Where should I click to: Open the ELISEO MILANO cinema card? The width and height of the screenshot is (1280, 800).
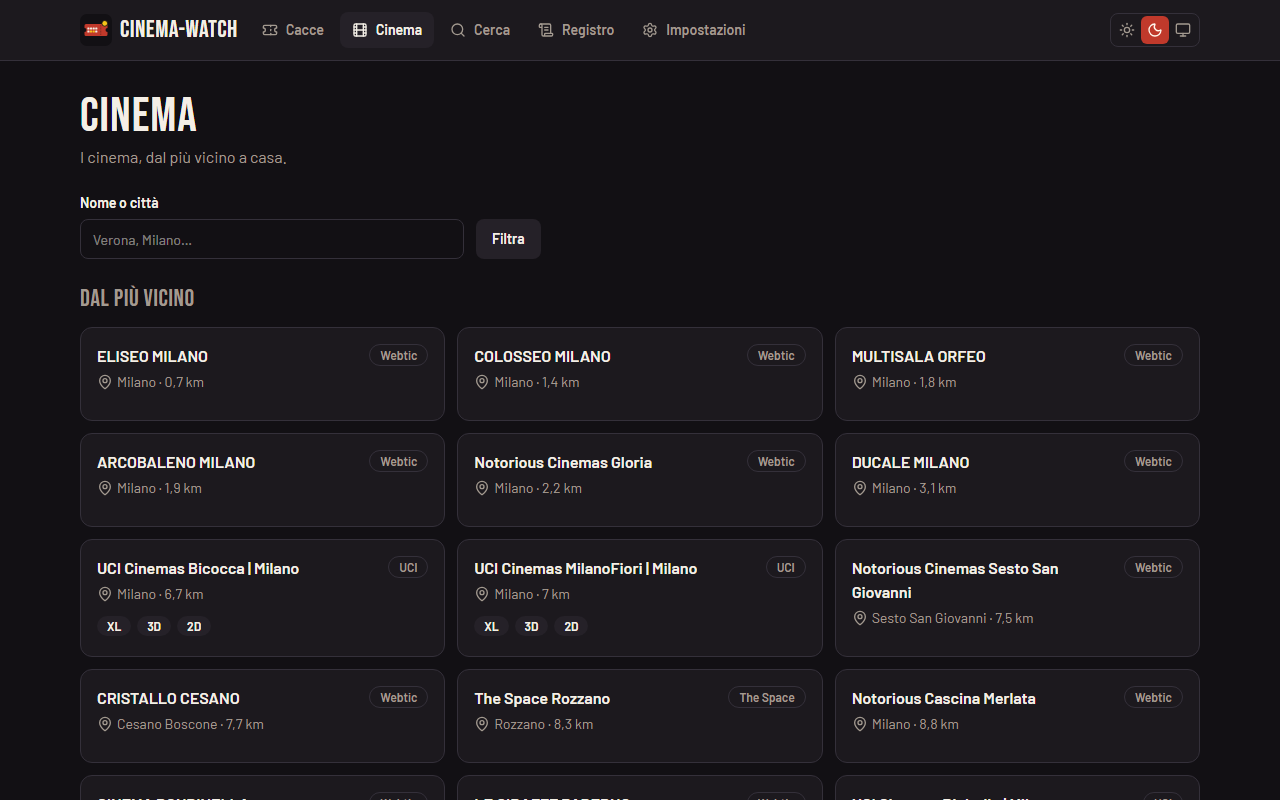click(262, 374)
